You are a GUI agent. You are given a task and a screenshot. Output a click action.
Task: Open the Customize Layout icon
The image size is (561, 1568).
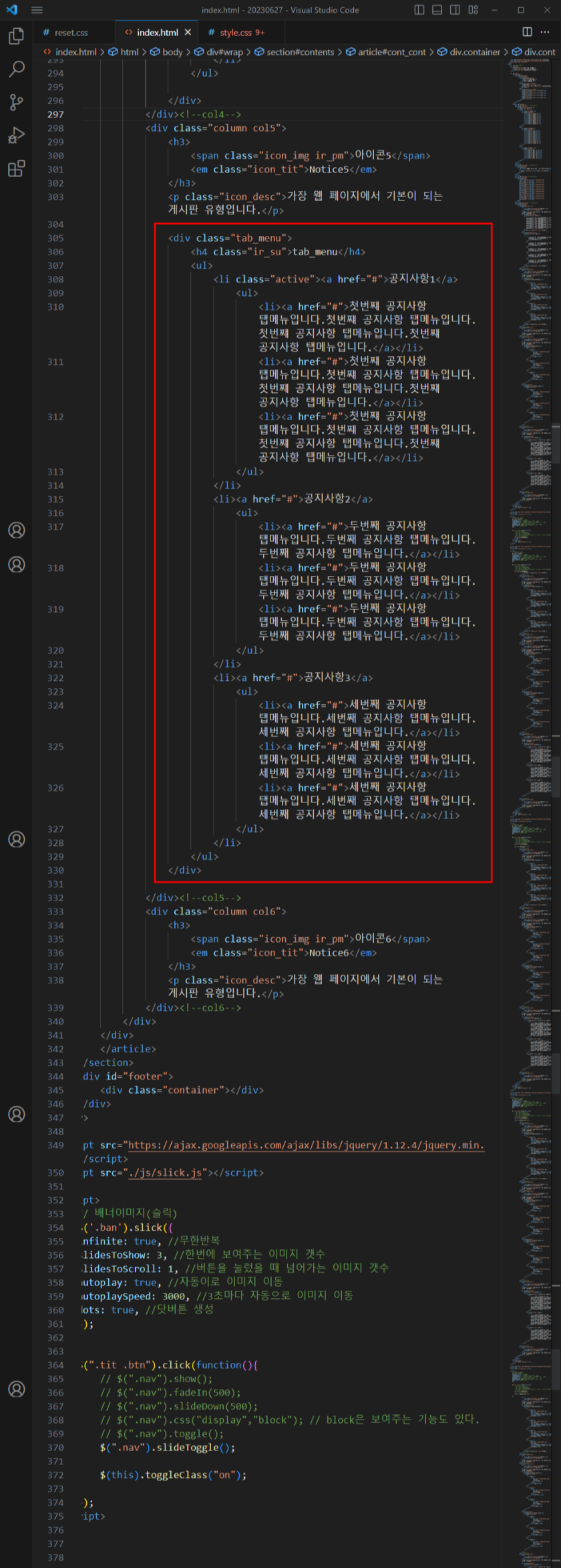473,10
